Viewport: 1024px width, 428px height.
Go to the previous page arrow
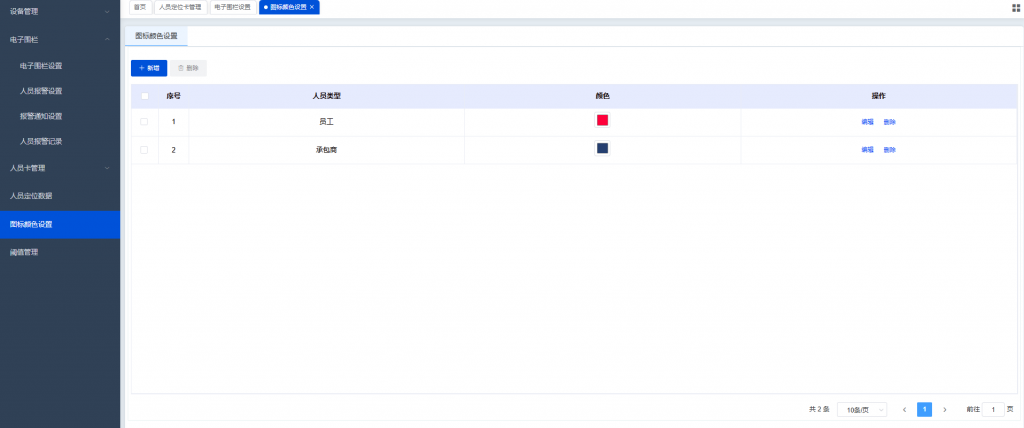(905, 409)
